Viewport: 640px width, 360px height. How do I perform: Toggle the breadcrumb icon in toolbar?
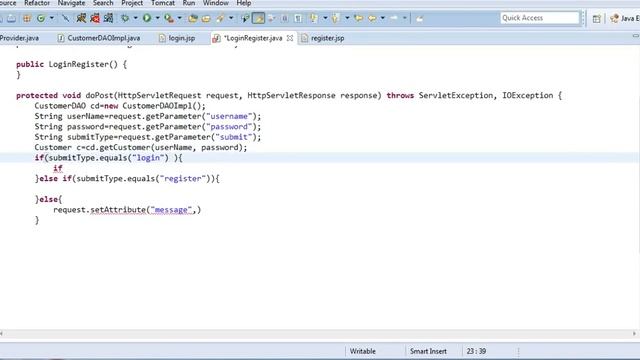(245, 18)
